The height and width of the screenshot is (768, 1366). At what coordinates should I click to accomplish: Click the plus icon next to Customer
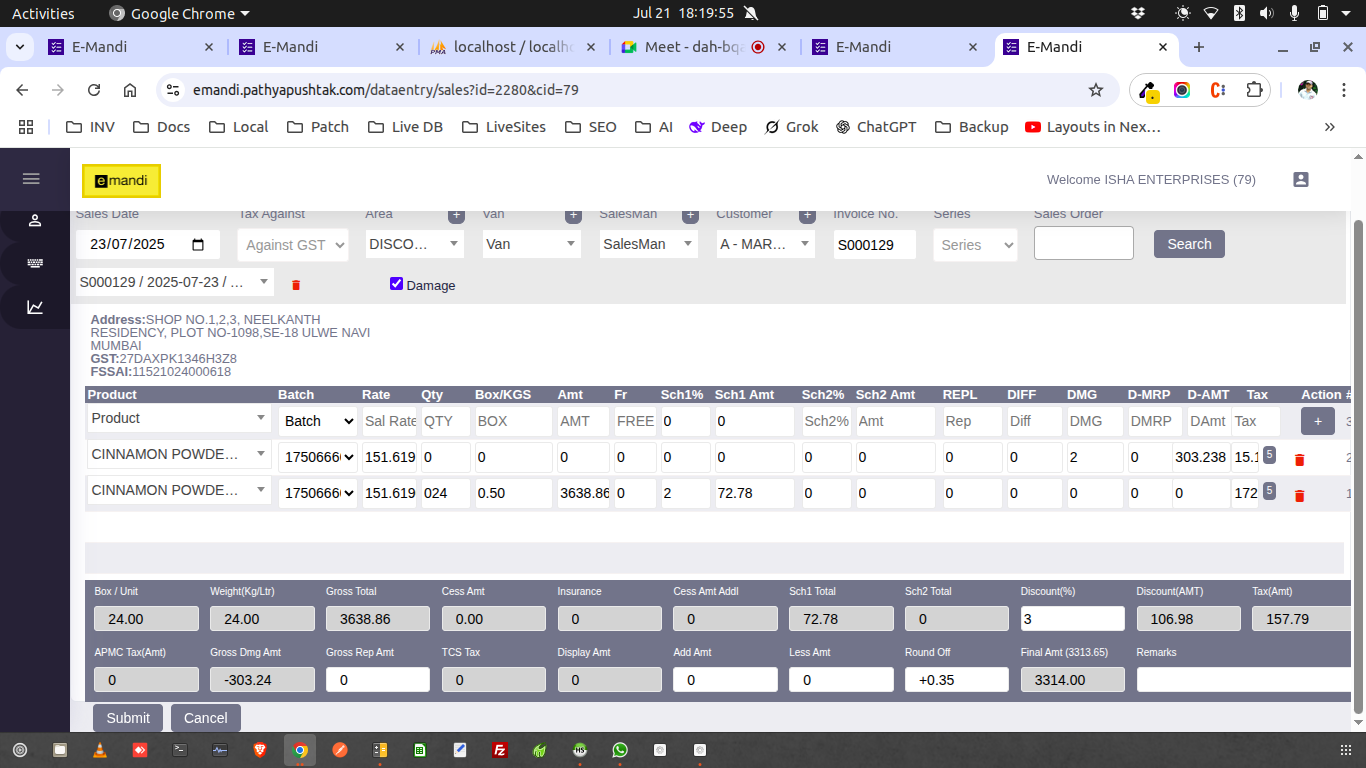807,215
